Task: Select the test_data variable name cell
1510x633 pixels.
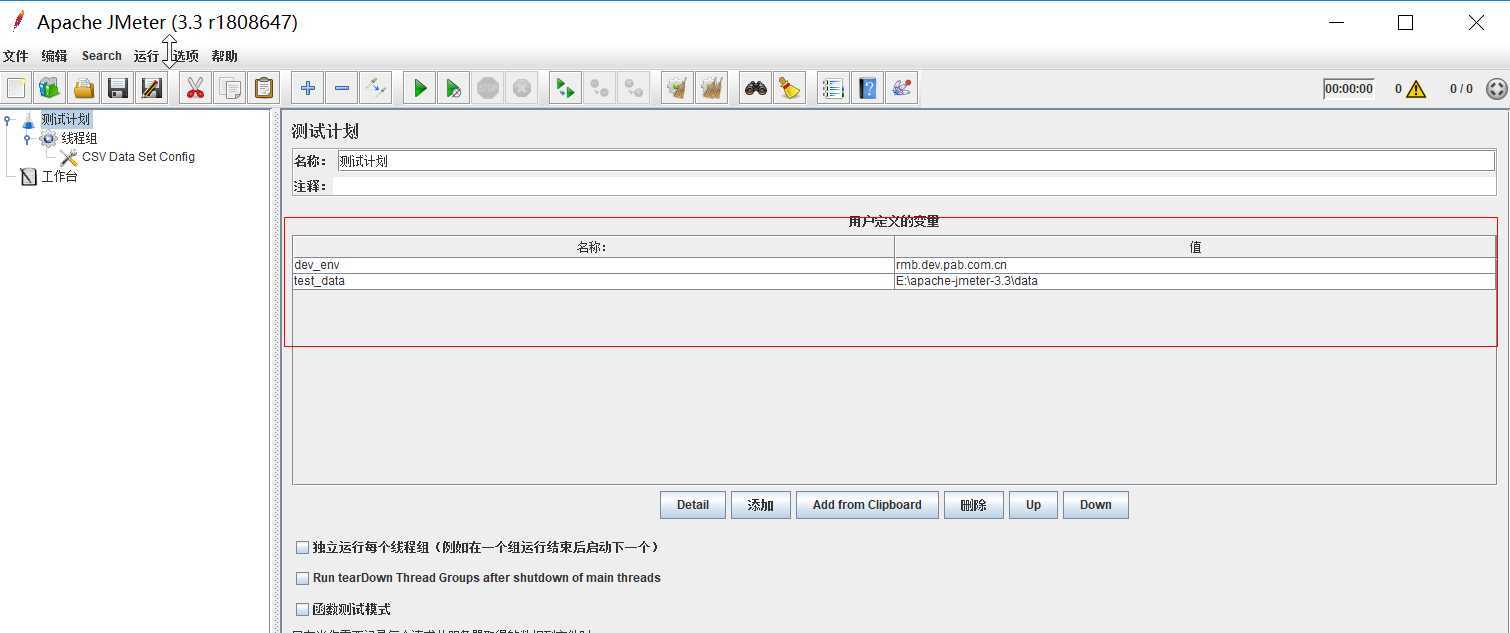Action: click(593, 282)
